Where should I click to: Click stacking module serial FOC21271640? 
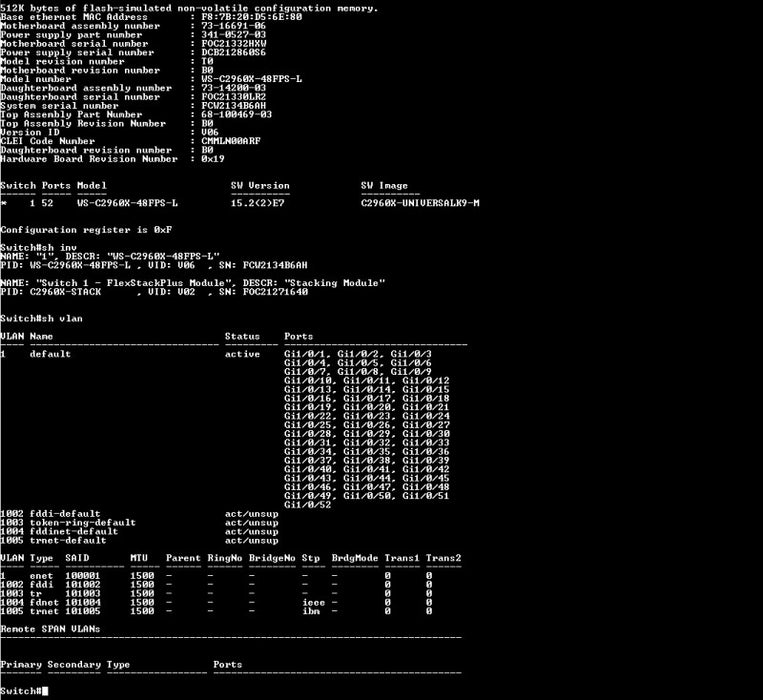click(275, 292)
